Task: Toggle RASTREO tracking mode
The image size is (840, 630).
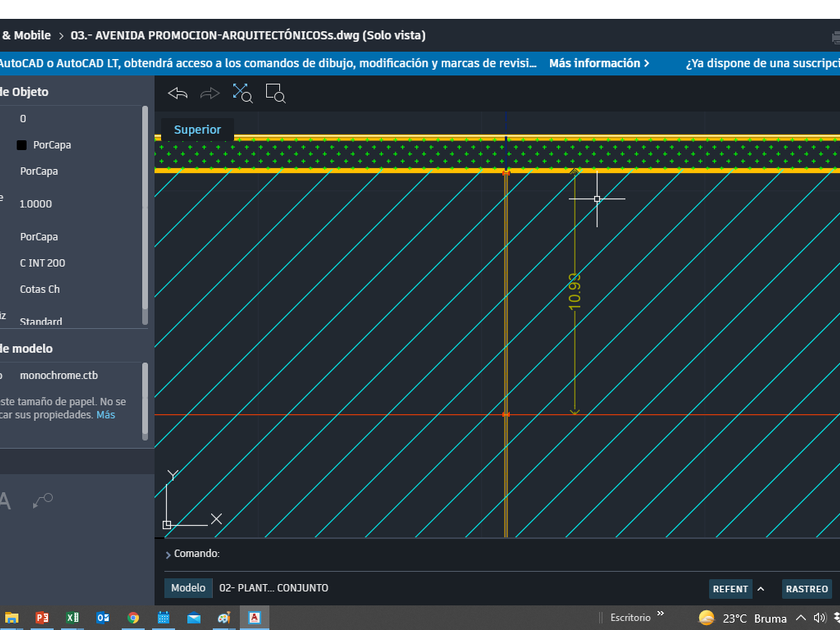Action: pos(806,589)
